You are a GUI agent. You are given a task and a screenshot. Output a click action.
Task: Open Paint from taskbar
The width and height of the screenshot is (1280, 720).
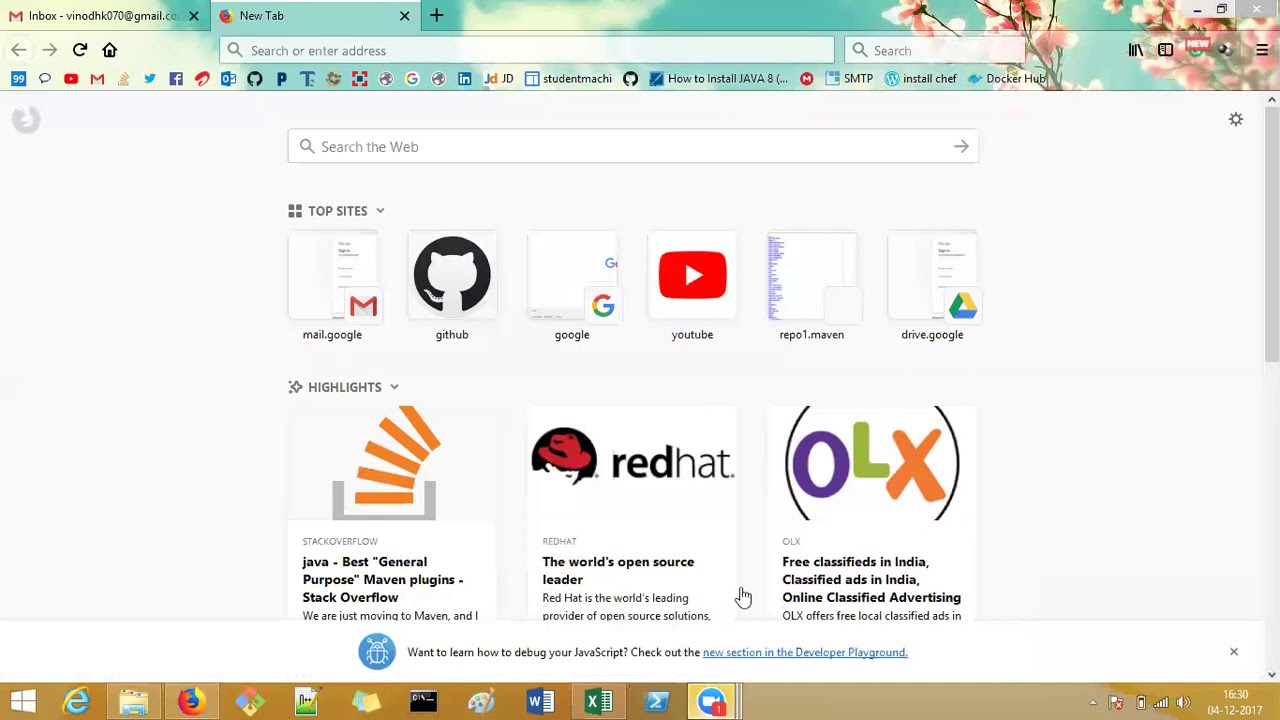click(x=481, y=702)
